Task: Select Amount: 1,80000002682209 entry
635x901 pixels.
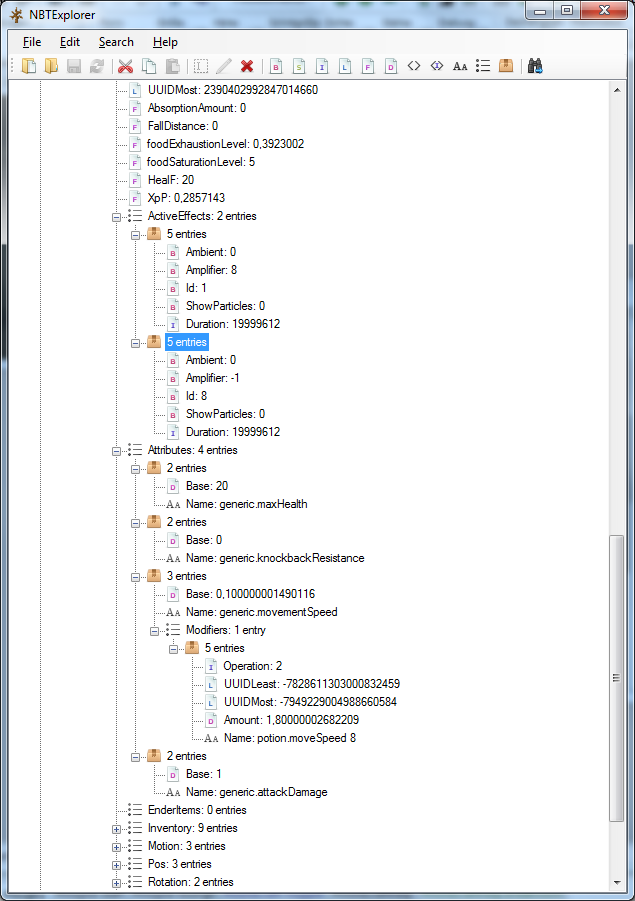Action: click(291, 720)
